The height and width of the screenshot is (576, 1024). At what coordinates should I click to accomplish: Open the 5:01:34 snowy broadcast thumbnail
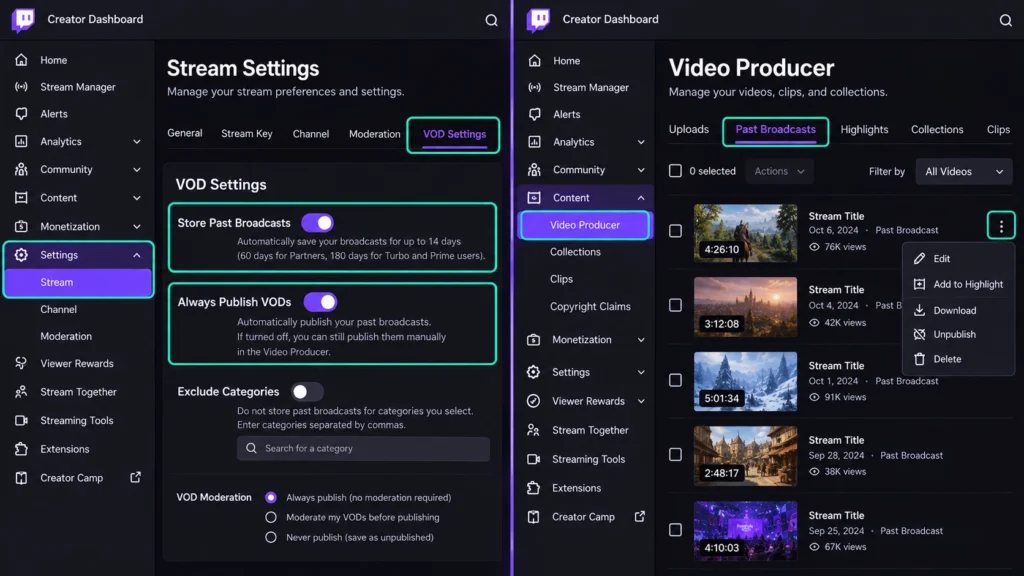click(x=745, y=381)
